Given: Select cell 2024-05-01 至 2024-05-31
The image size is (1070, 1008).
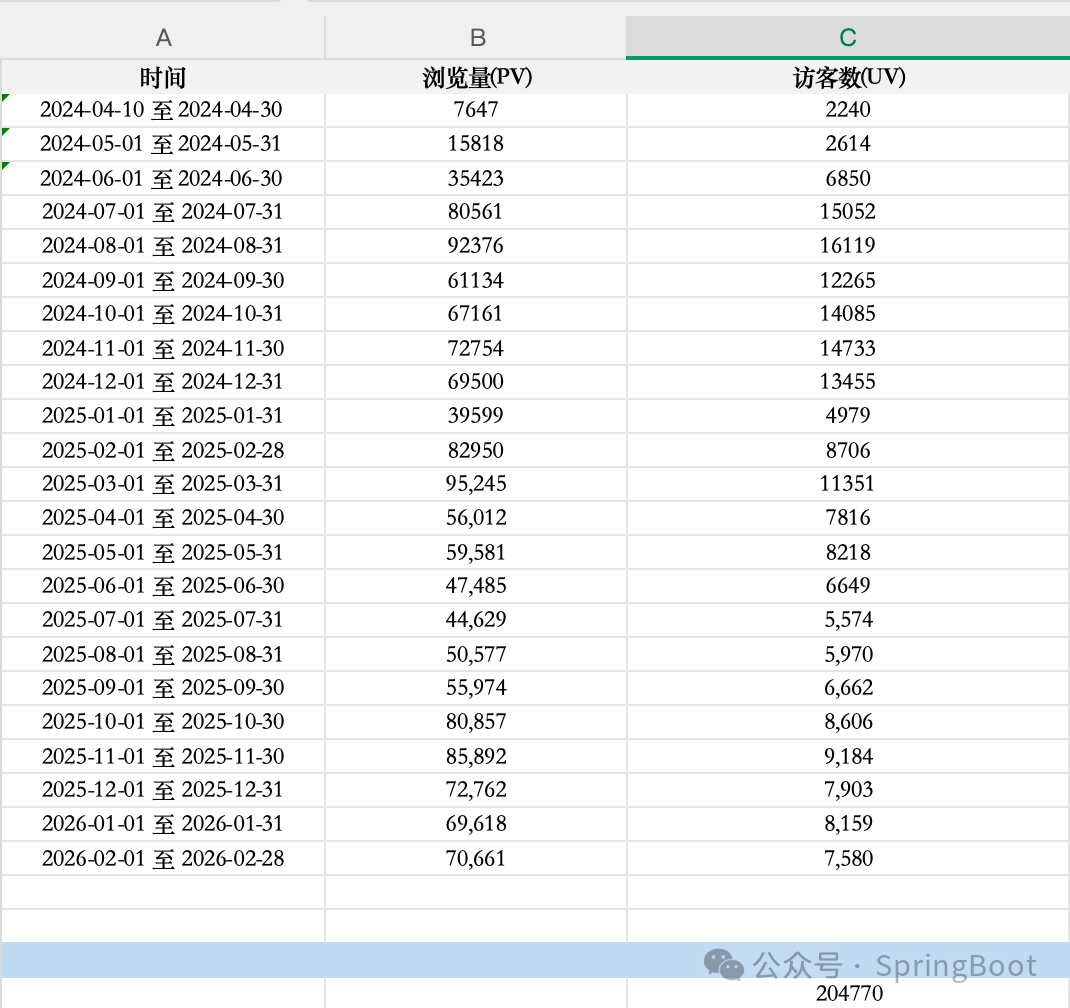Looking at the screenshot, I should [x=163, y=144].
